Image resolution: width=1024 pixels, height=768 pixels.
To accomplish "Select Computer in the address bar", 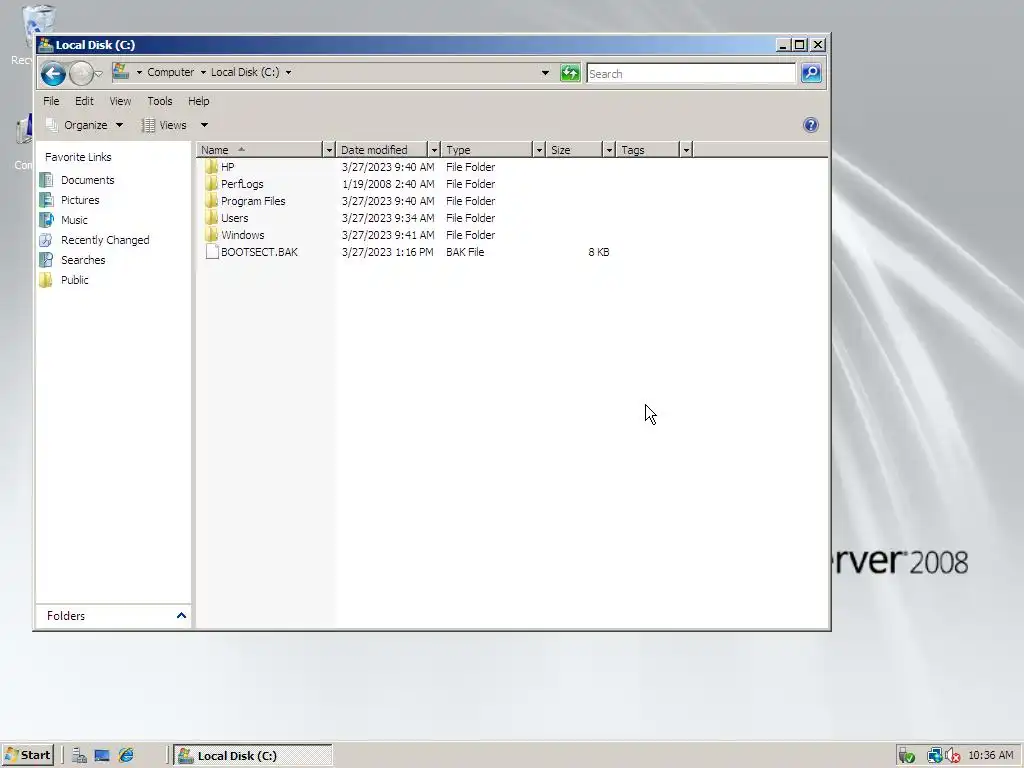I will click(170, 72).
